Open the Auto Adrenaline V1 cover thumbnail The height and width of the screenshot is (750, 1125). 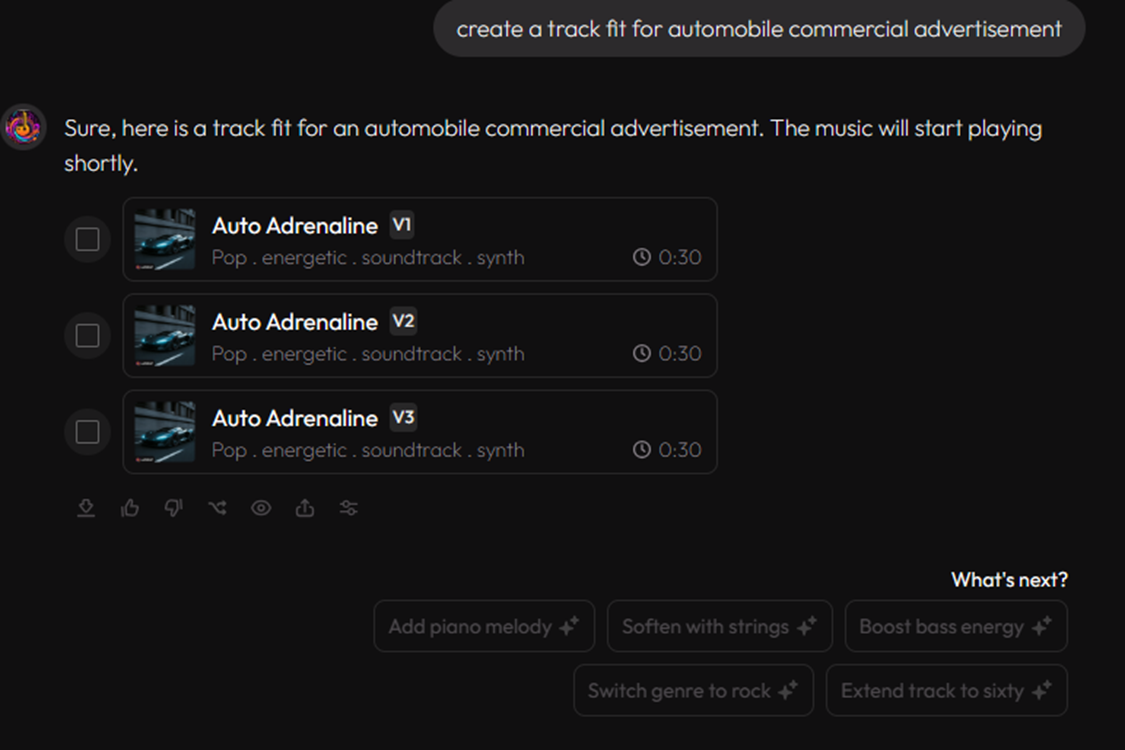coord(165,239)
